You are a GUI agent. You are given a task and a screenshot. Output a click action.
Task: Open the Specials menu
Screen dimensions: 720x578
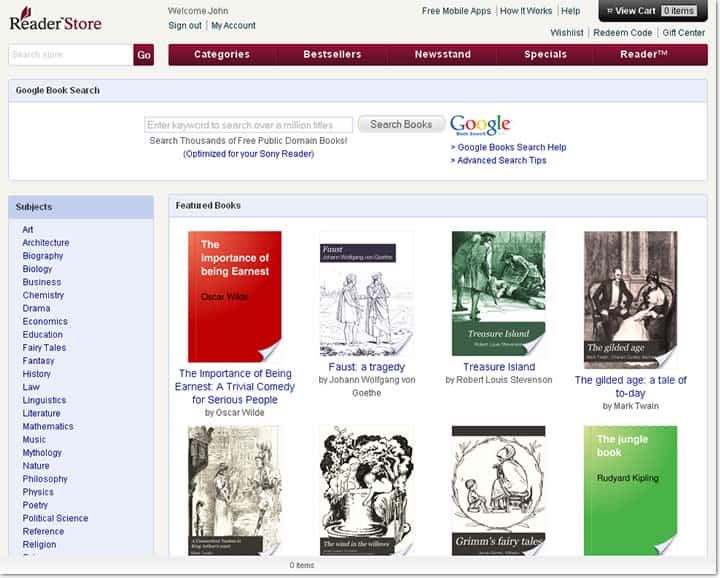[546, 55]
